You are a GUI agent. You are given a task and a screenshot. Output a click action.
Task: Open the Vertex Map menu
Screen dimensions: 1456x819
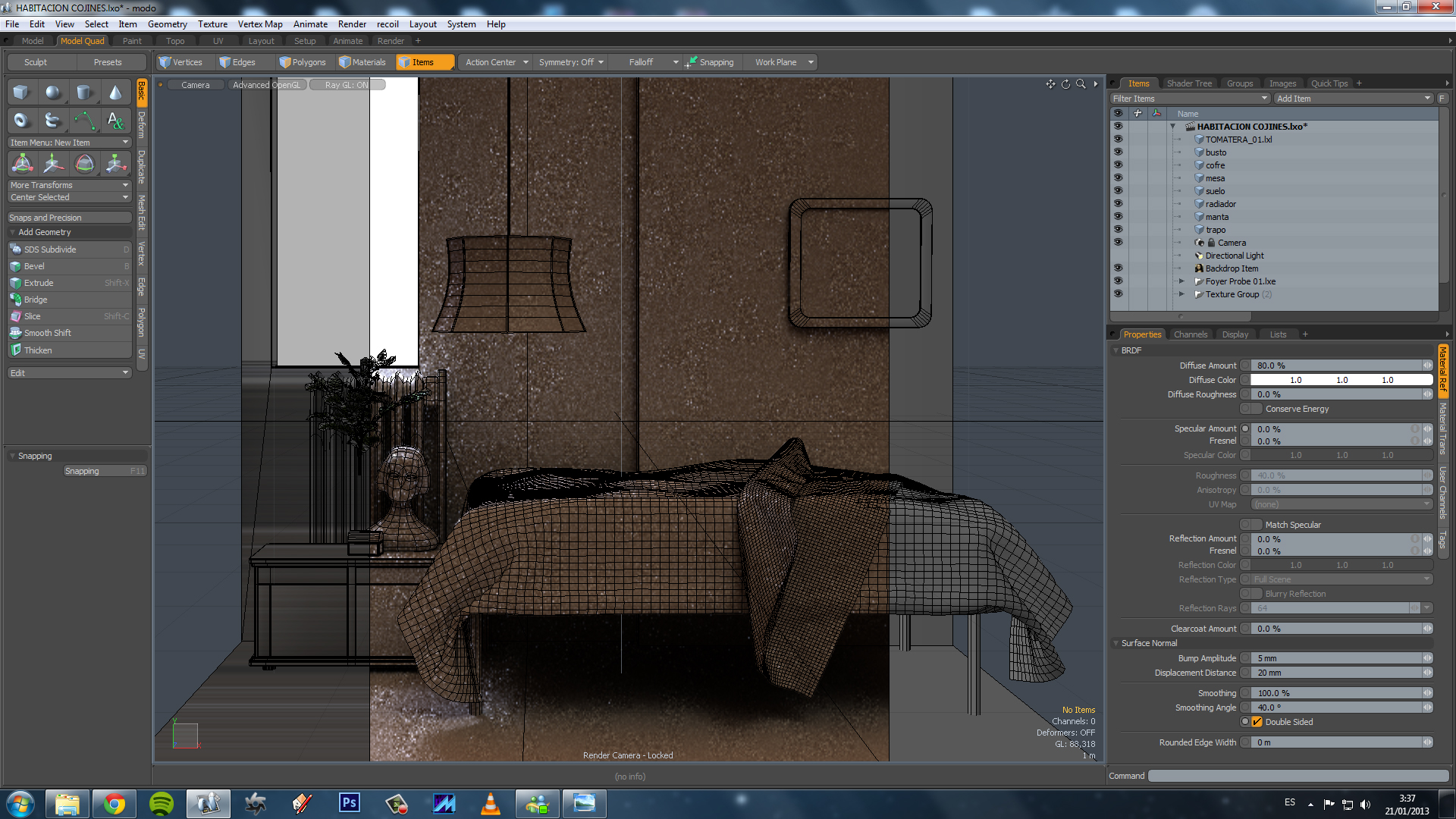point(259,24)
